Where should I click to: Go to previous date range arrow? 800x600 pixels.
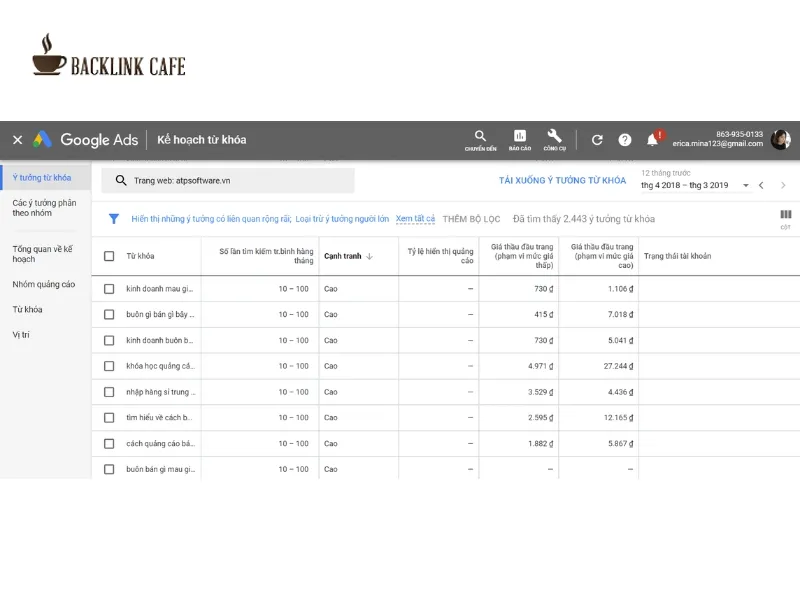pos(761,185)
